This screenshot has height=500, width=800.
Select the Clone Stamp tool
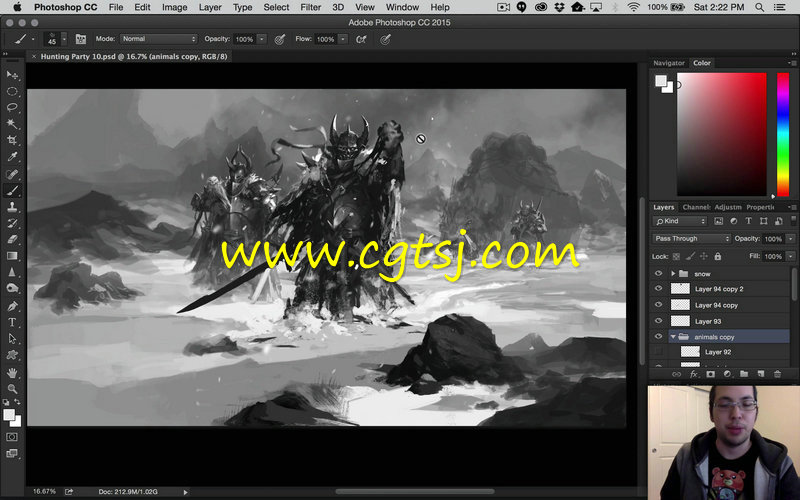click(12, 207)
